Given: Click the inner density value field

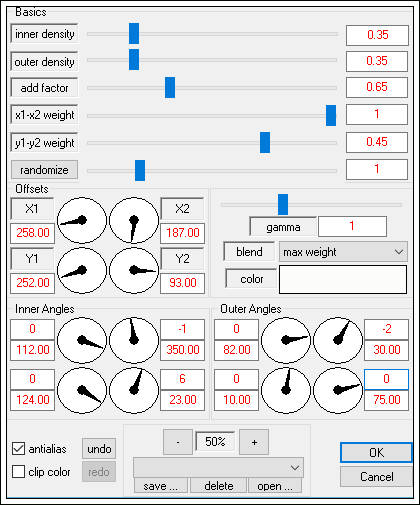Looking at the screenshot, I should click(377, 35).
